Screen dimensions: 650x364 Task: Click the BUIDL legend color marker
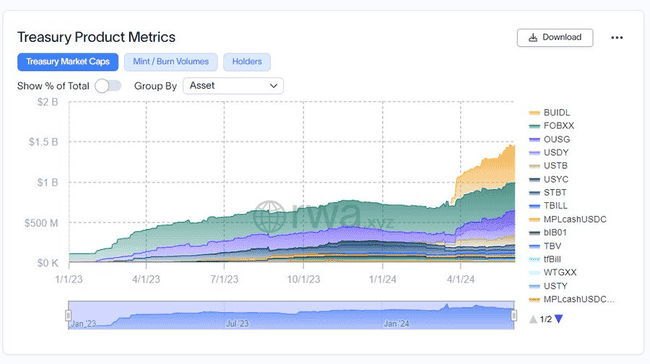click(534, 113)
